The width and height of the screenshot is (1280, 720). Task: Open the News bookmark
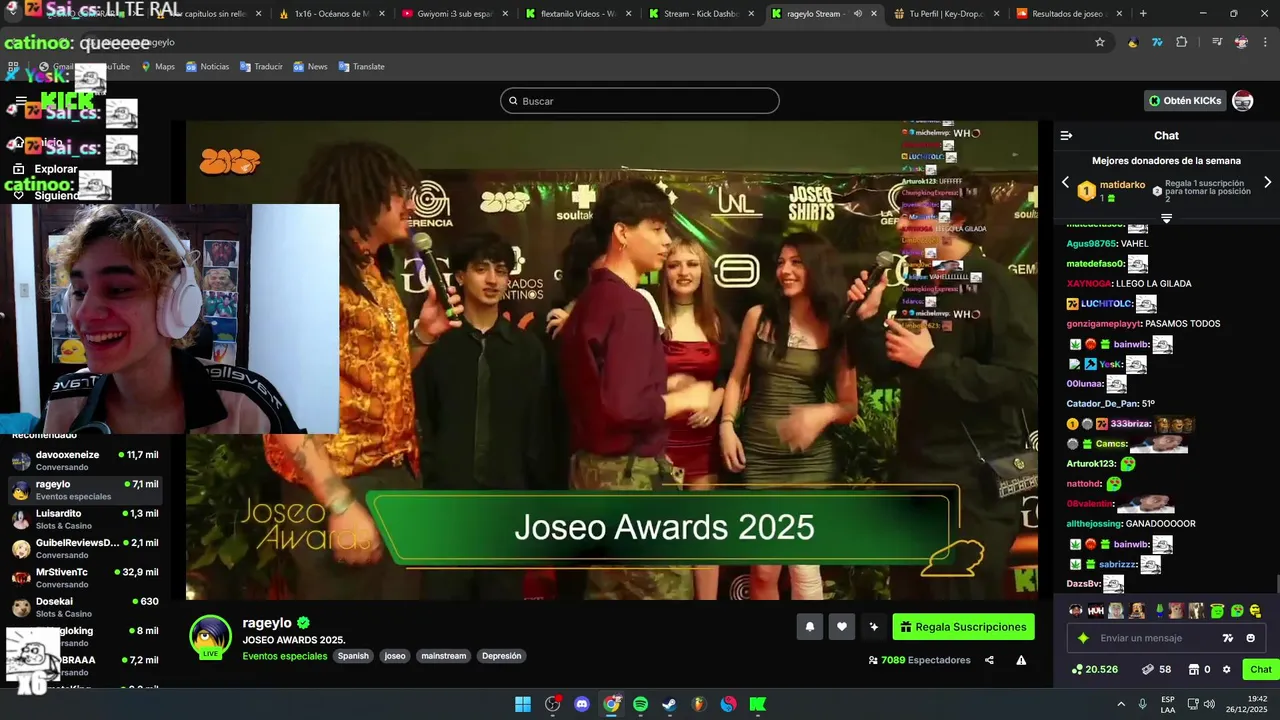tap(310, 67)
